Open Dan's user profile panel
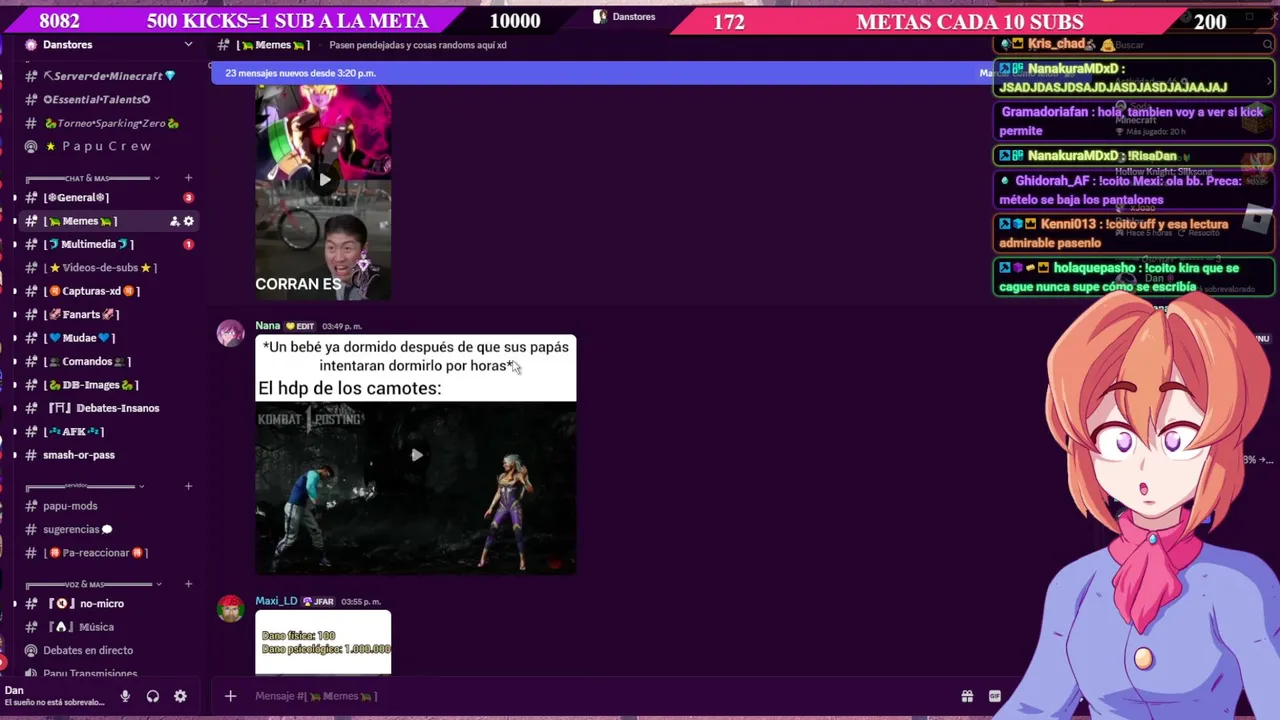 [55, 696]
